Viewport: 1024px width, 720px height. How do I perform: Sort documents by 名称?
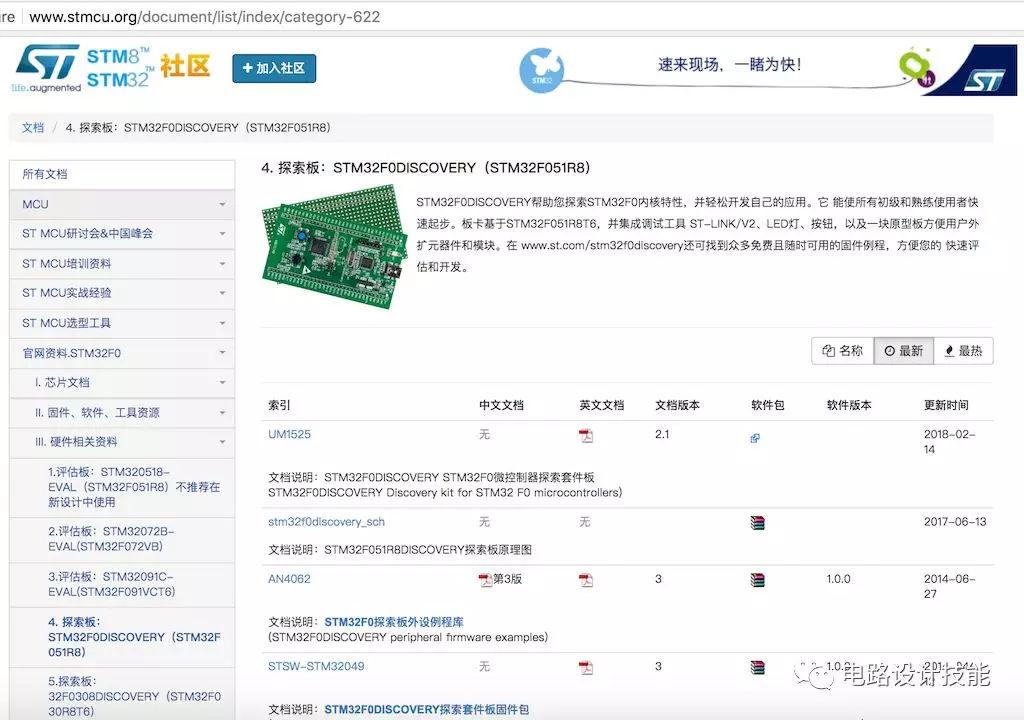tap(842, 351)
